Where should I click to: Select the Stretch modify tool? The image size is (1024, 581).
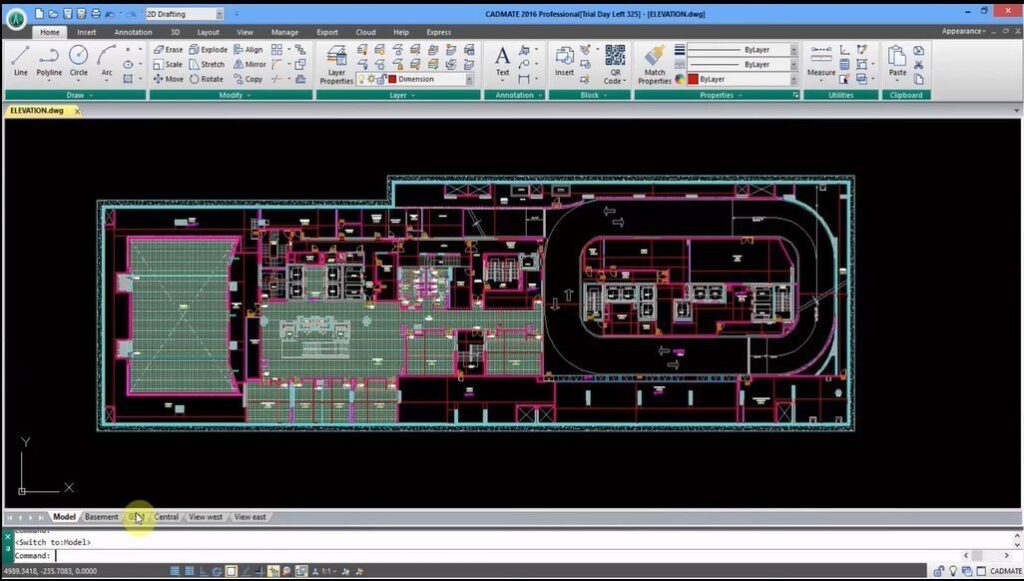(211, 63)
